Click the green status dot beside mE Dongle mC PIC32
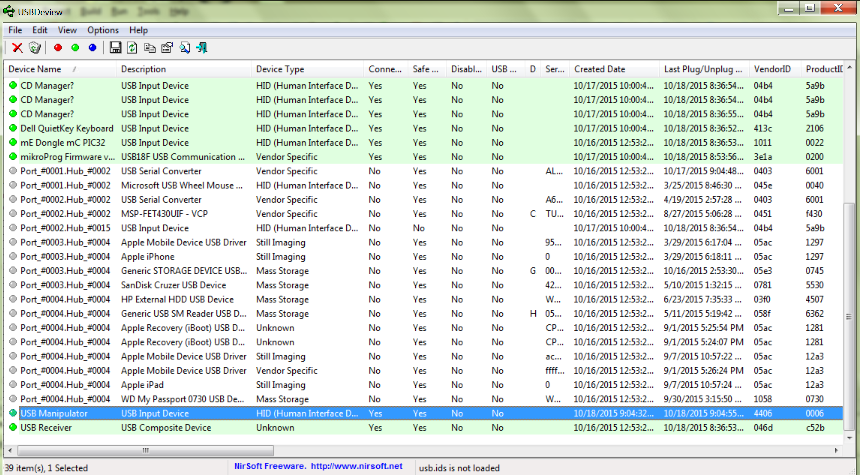The width and height of the screenshot is (860, 475). [13, 143]
